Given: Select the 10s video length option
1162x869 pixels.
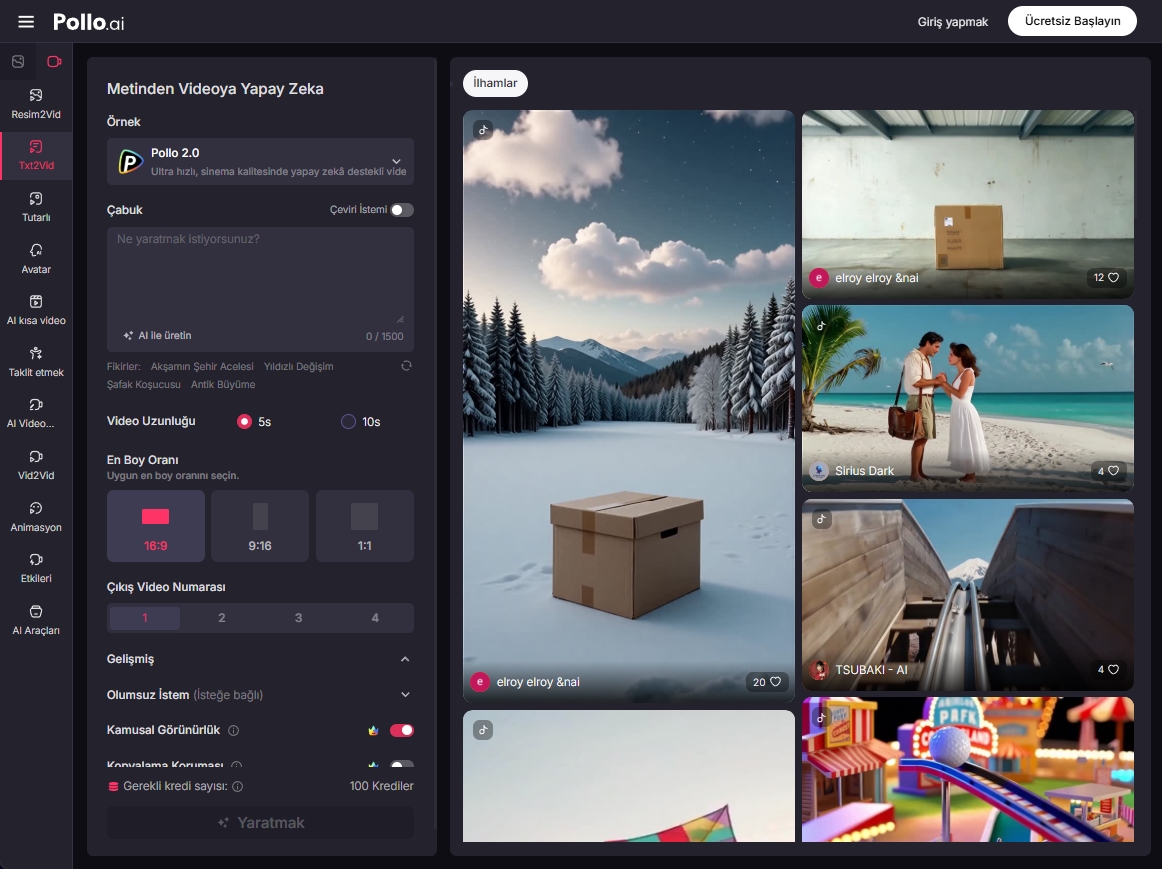Looking at the screenshot, I should (x=349, y=422).
